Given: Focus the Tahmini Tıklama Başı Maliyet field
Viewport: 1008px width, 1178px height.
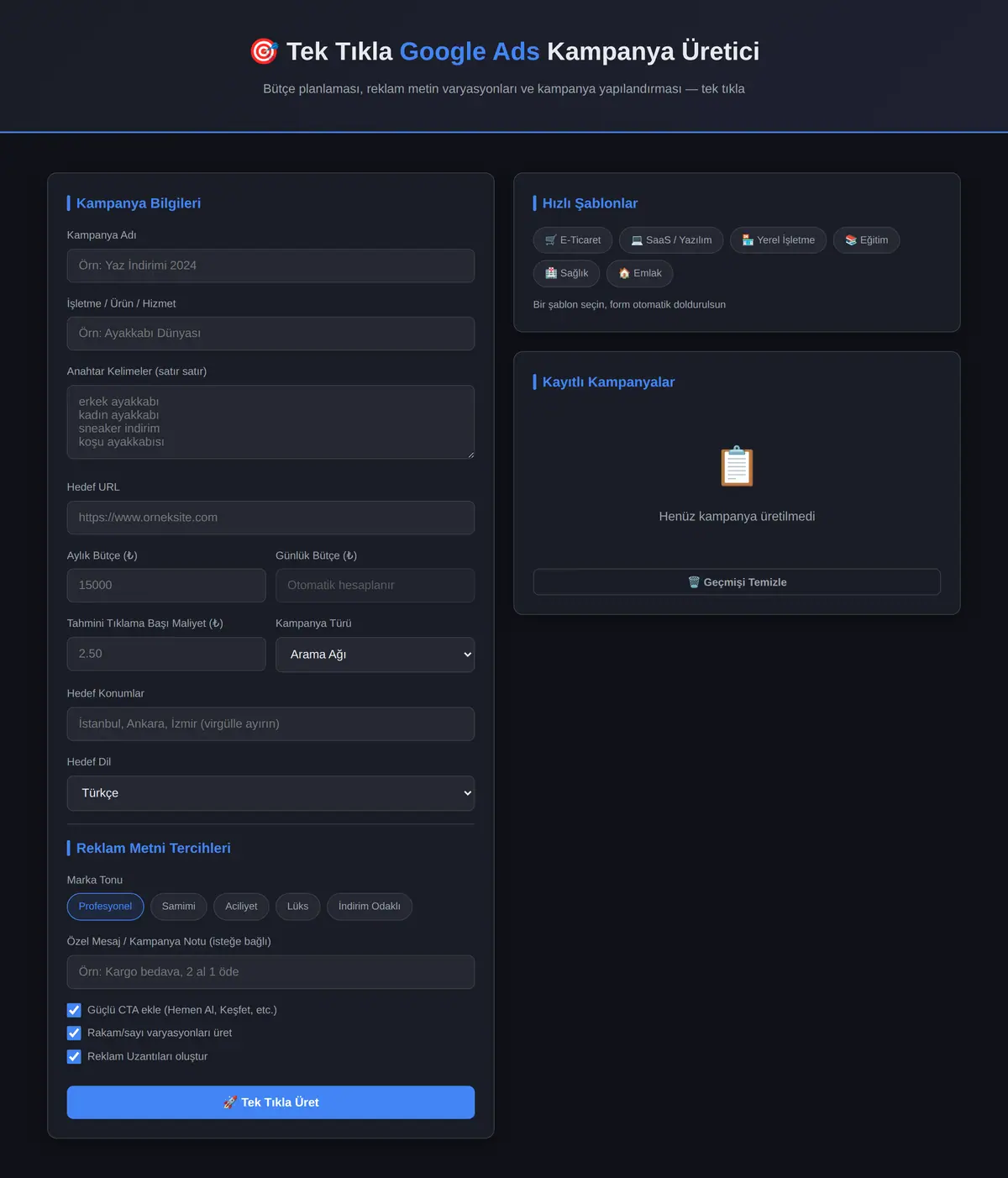Looking at the screenshot, I should 166,654.
